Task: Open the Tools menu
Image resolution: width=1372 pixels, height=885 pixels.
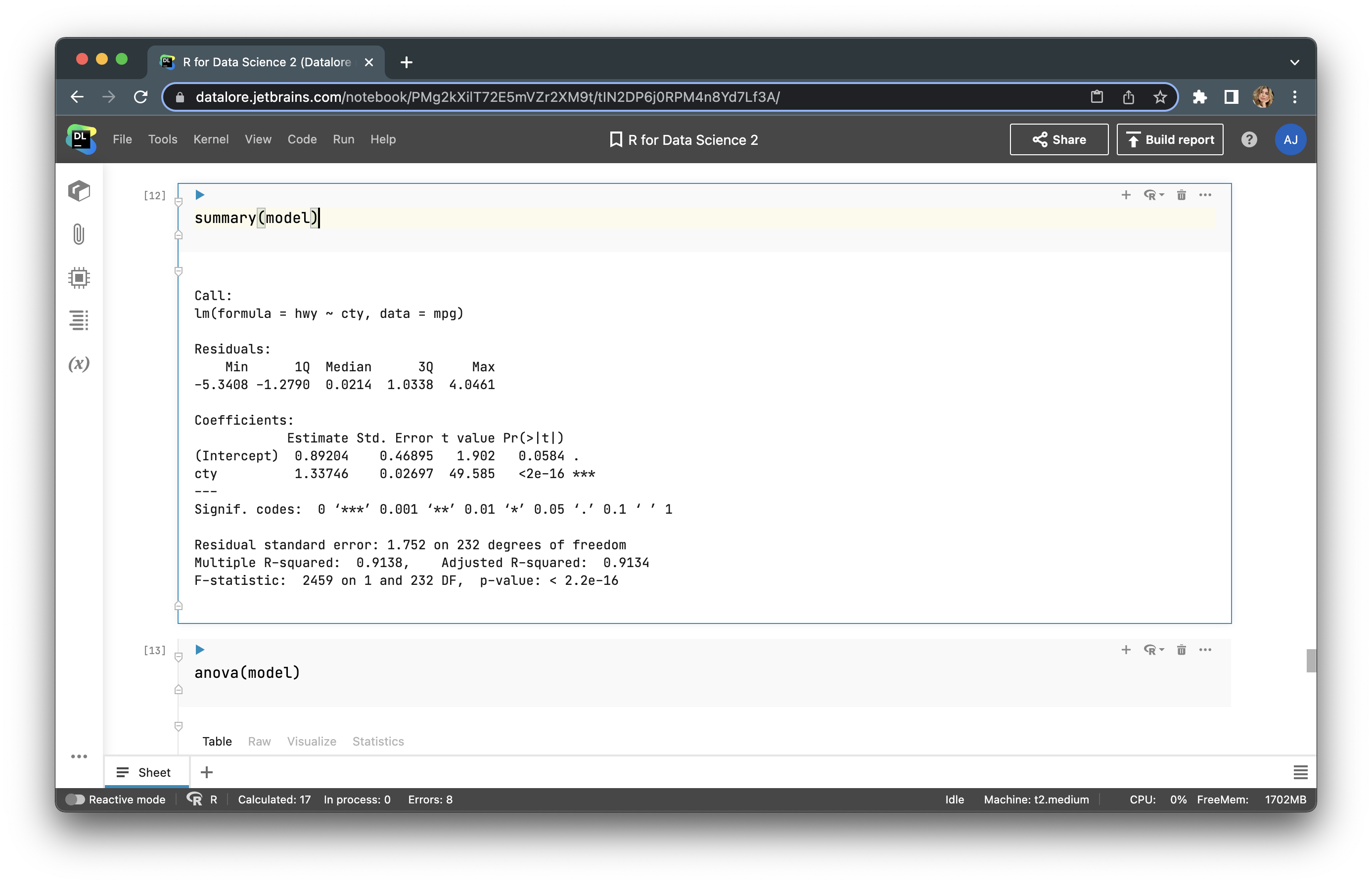Action: (x=163, y=139)
